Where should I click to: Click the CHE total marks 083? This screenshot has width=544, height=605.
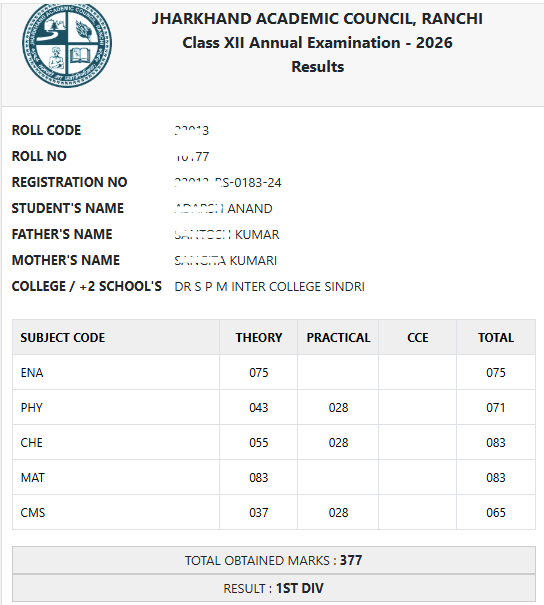496,443
